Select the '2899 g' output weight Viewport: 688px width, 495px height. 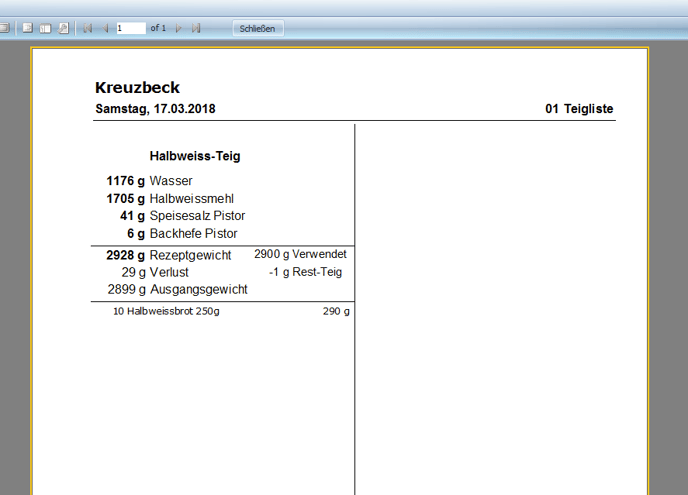tap(126, 290)
